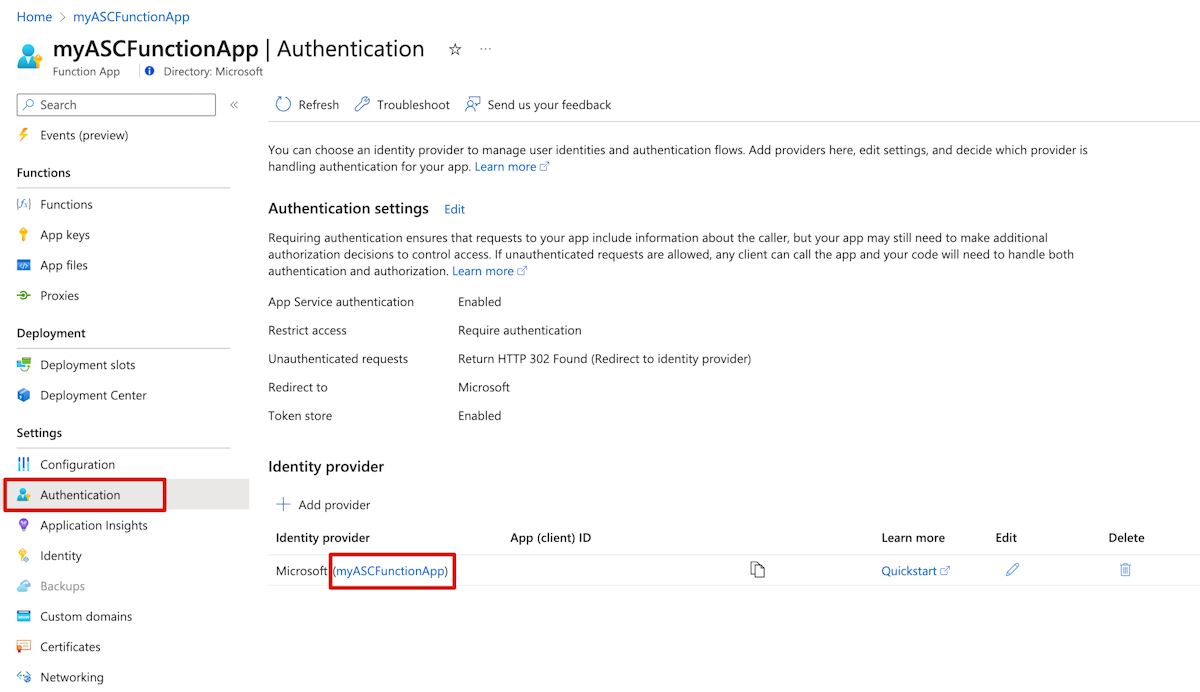Image resolution: width=1200 pixels, height=692 pixels.
Task: Select Deployment Center from the sidebar
Action: (93, 395)
